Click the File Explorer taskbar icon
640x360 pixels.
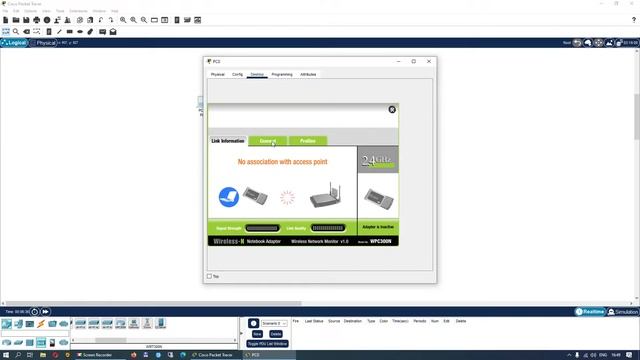(x=42, y=355)
